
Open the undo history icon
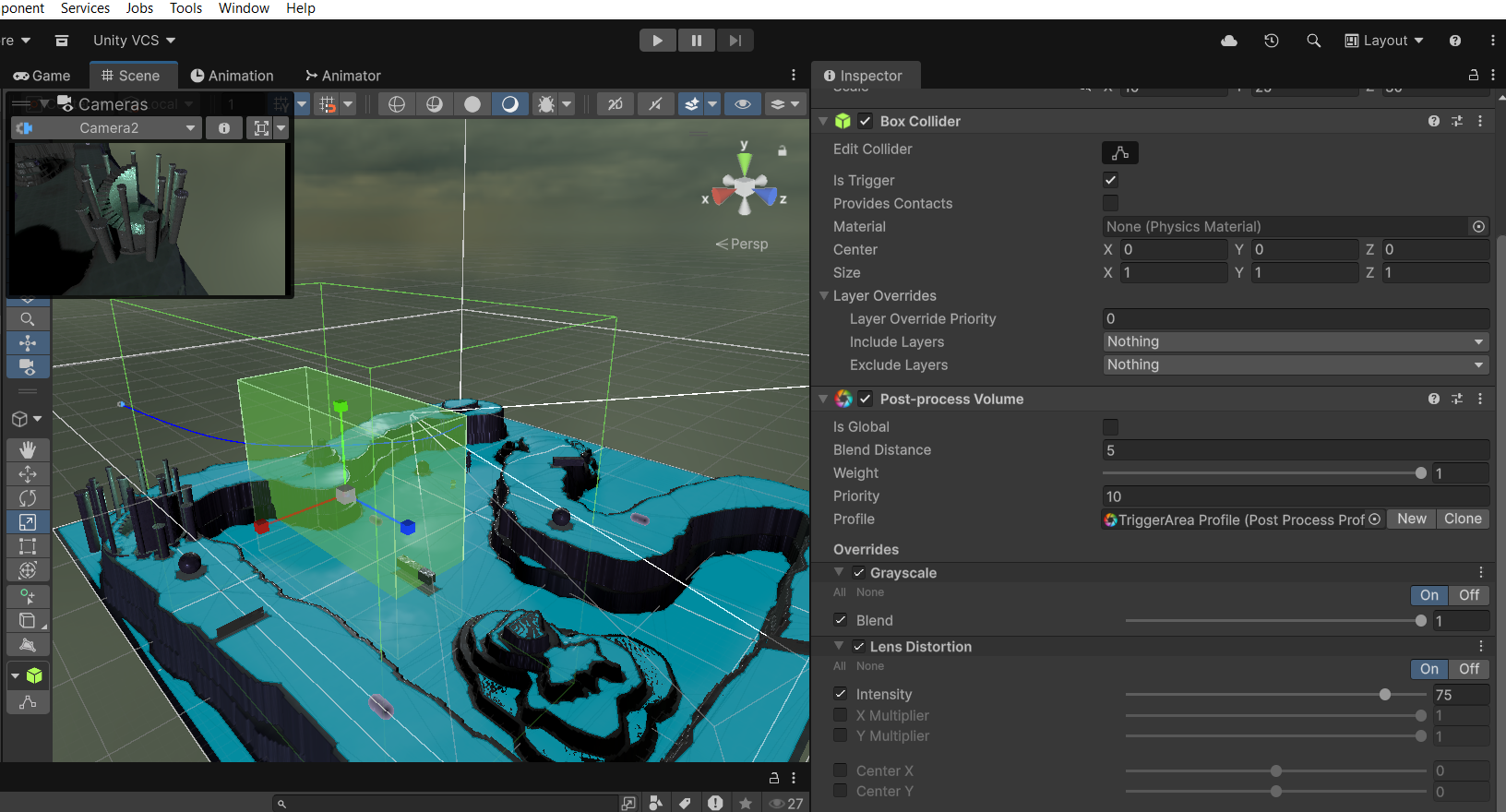click(x=1272, y=41)
